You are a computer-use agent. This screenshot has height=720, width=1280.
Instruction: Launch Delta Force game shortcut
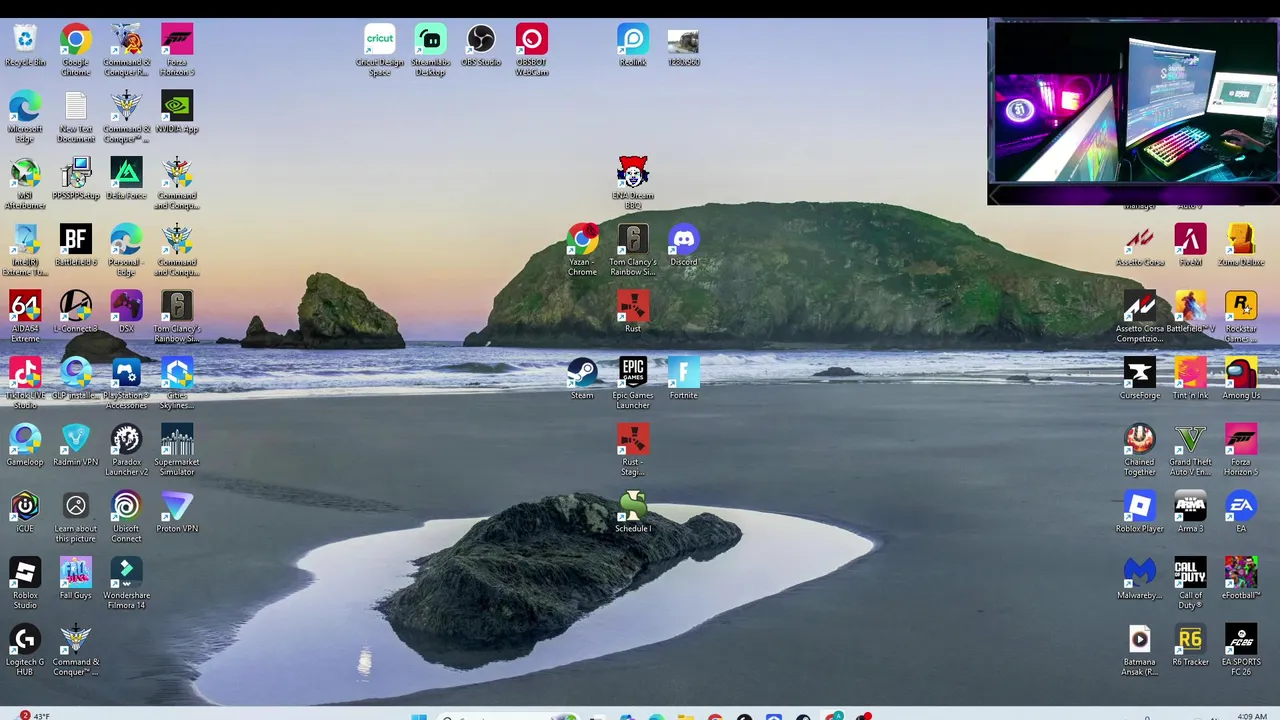[126, 178]
